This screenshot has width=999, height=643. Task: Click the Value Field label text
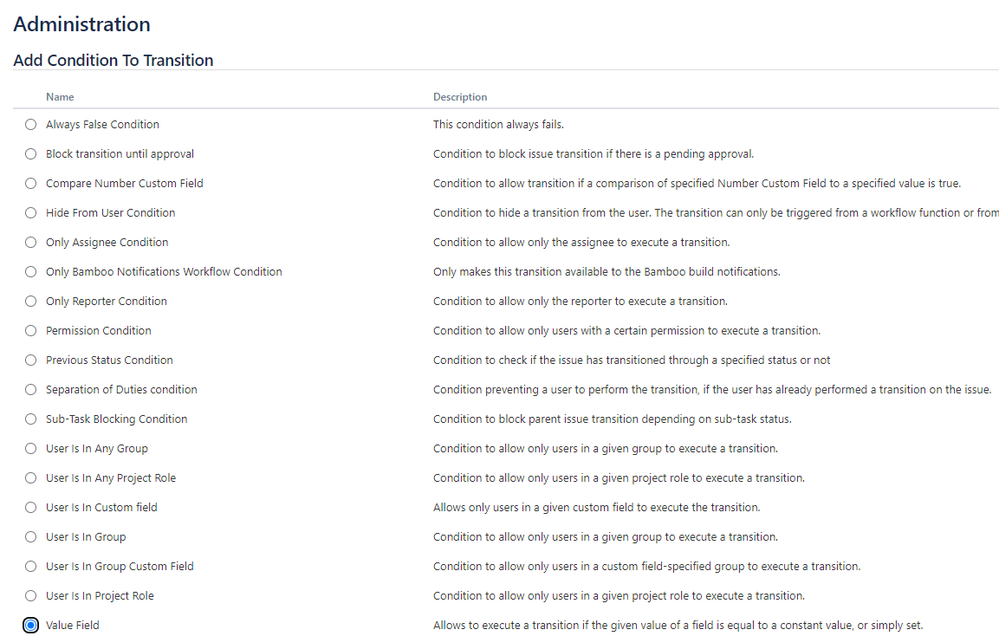click(x=73, y=625)
